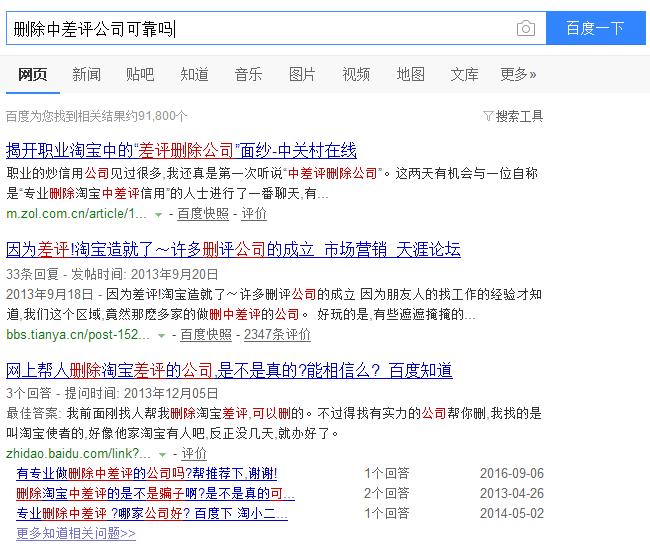Go to the 音乐 tab
Screen dimensions: 650x553
click(x=248, y=74)
